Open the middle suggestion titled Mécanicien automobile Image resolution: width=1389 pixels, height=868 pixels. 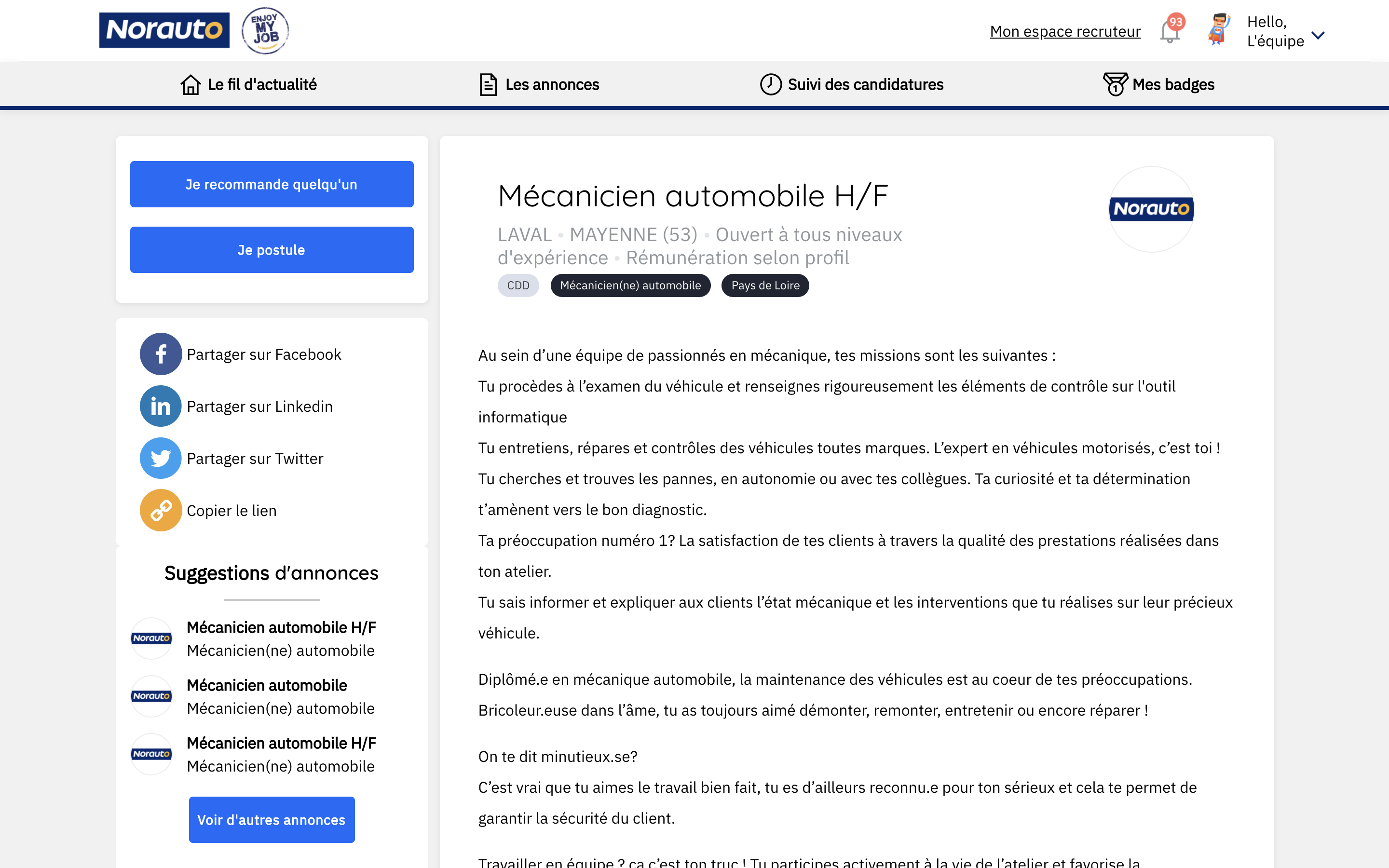pos(267,685)
